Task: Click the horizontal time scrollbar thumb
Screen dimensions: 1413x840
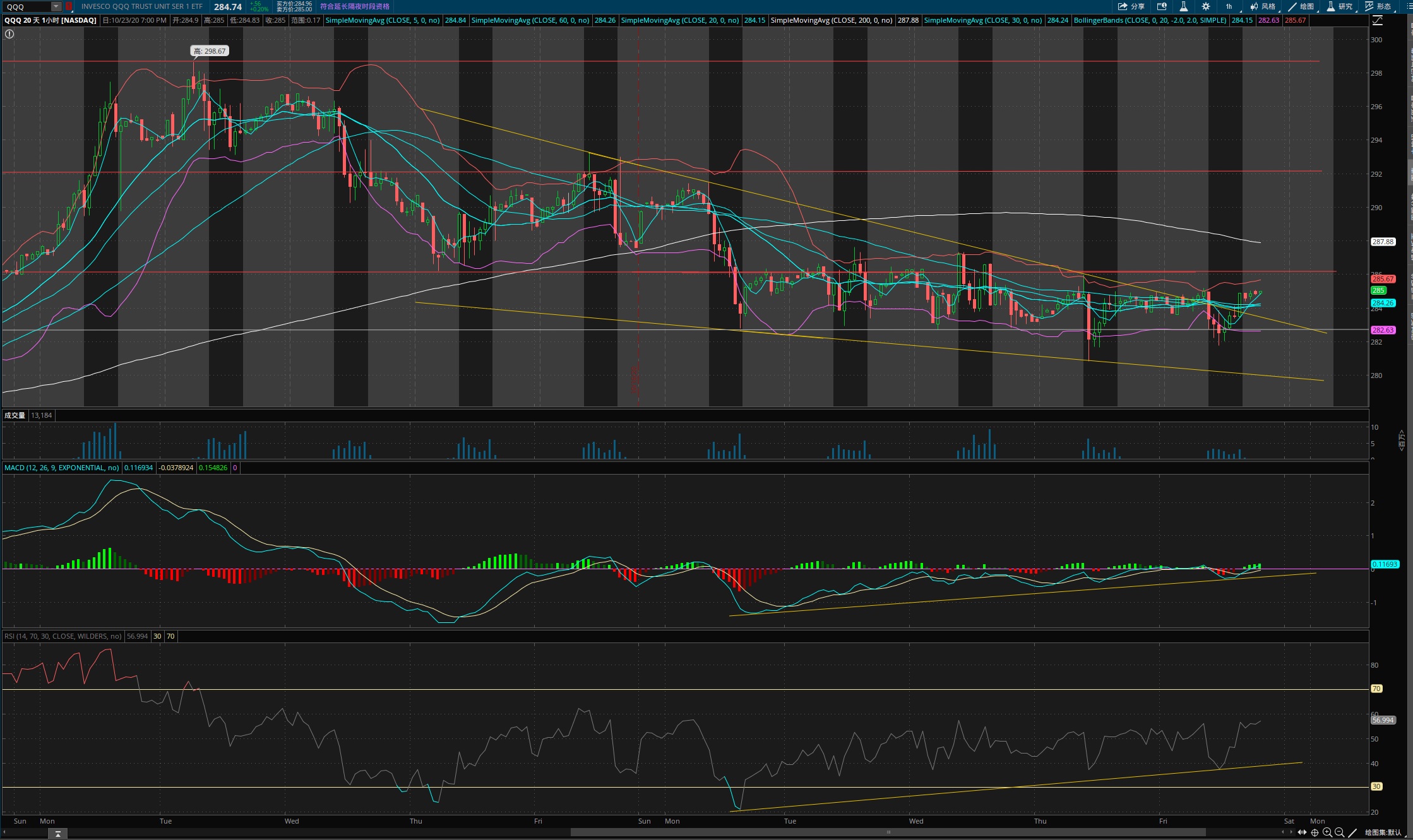Action: [888, 832]
